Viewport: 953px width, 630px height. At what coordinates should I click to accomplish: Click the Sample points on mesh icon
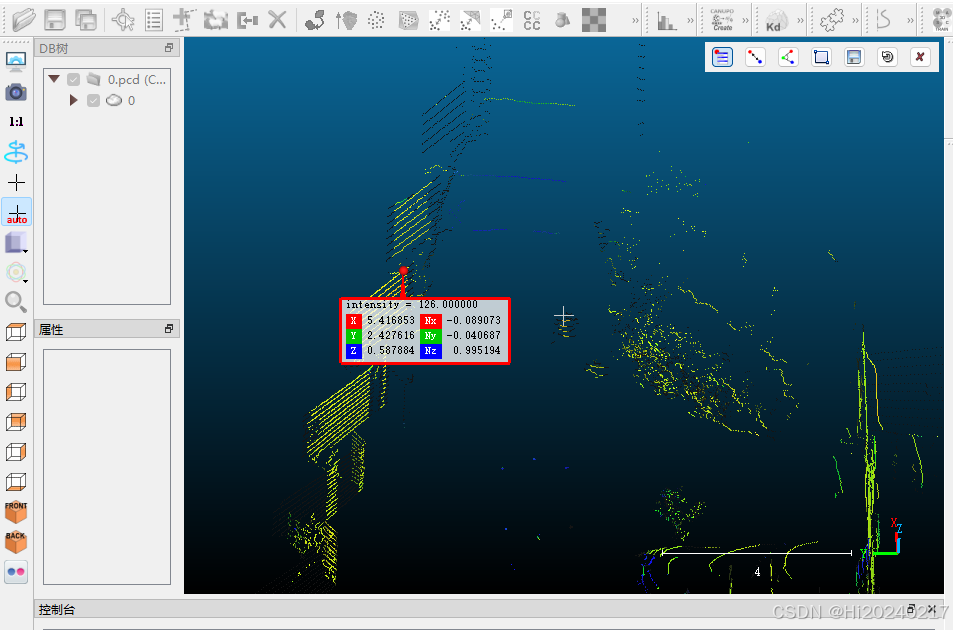point(408,20)
